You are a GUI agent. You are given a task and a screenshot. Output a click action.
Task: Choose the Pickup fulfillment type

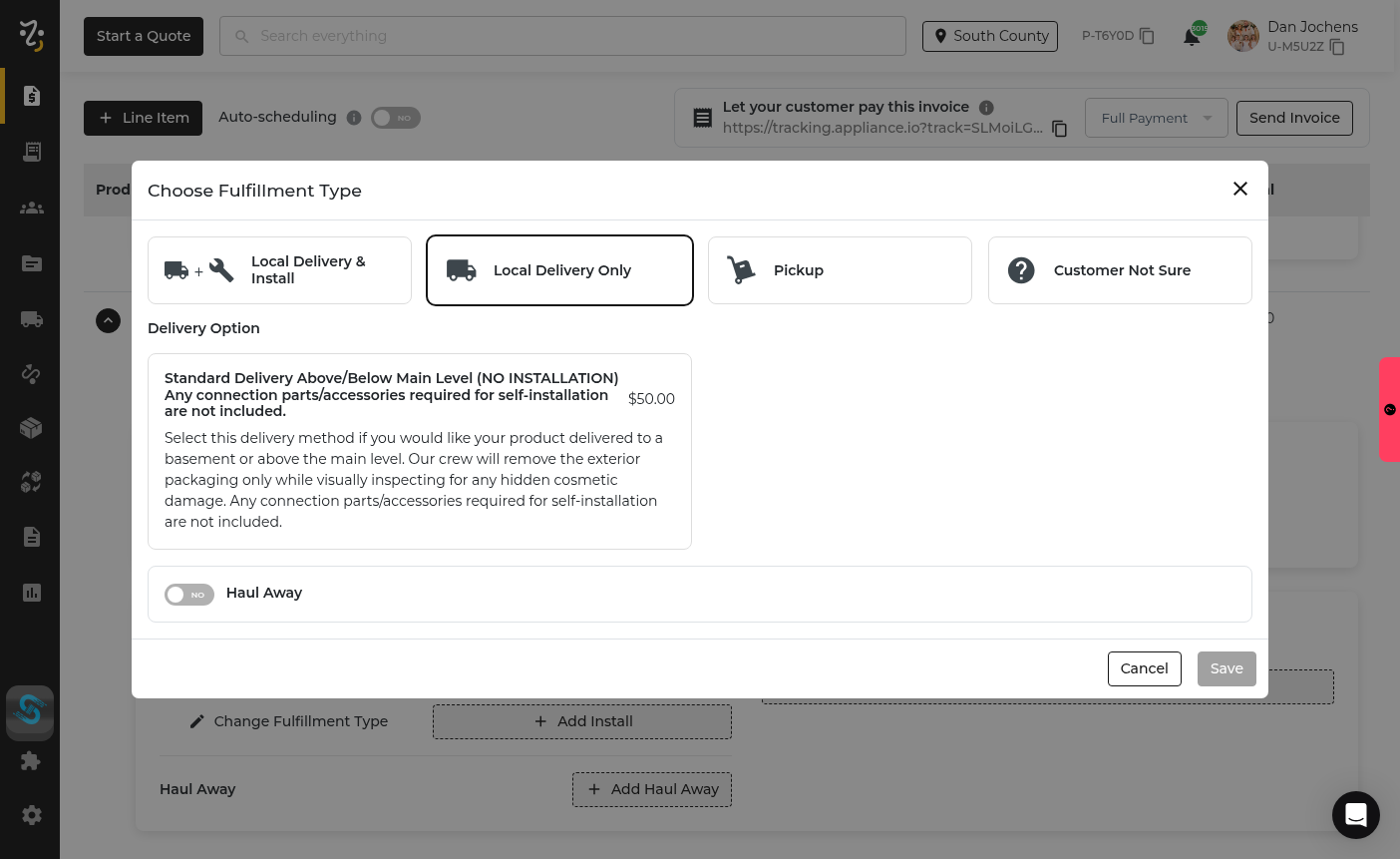[x=840, y=270]
